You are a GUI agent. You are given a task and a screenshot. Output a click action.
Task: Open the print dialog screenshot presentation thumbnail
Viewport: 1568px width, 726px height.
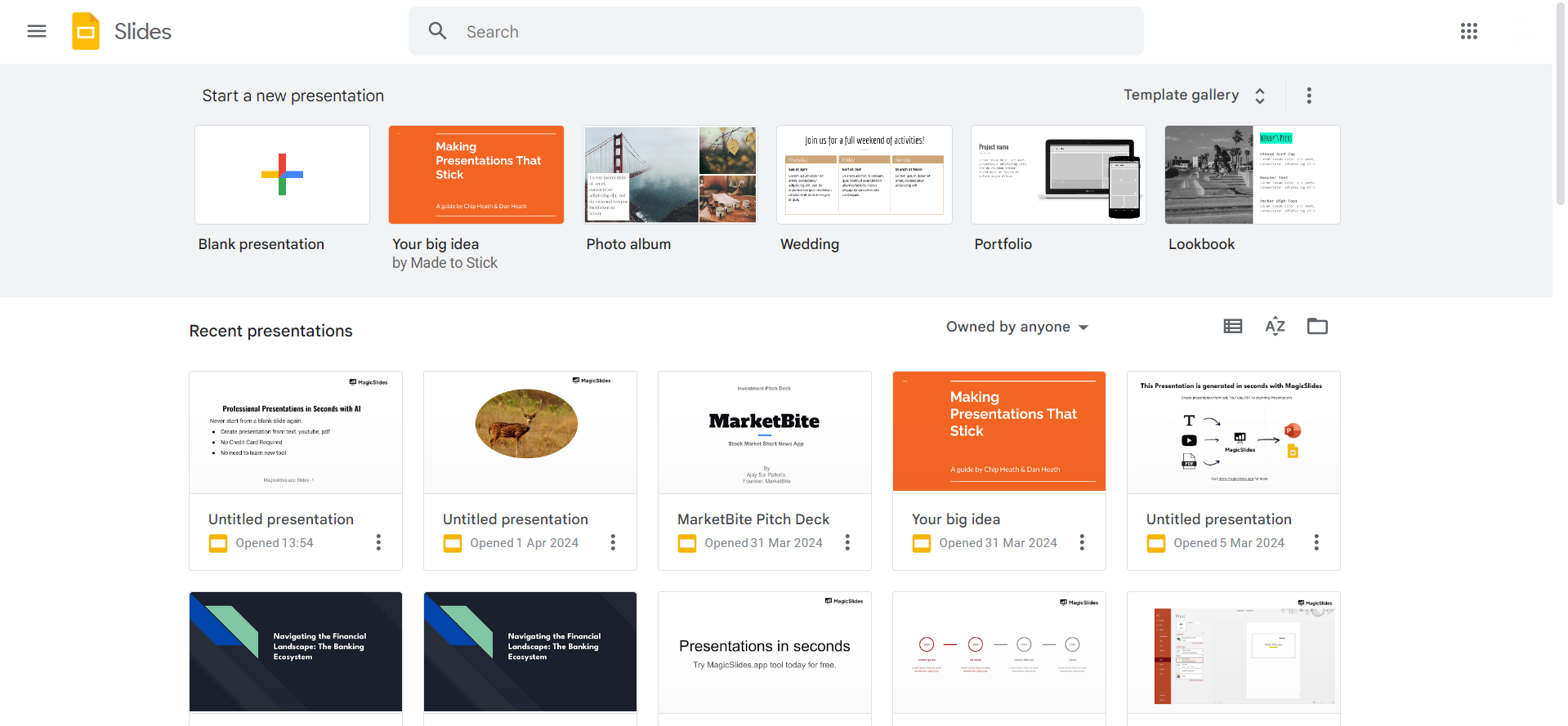1234,653
